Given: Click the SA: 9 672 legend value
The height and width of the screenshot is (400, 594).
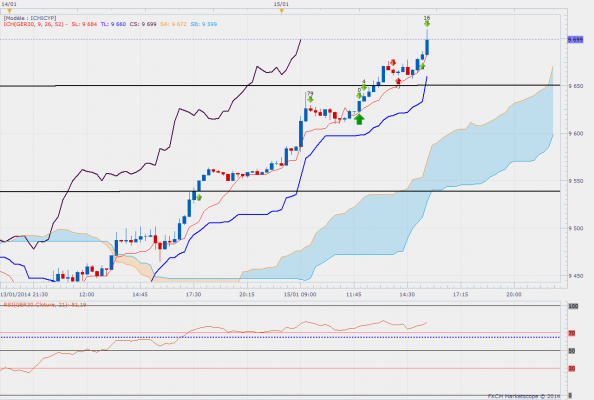Looking at the screenshot, I should coord(173,24).
